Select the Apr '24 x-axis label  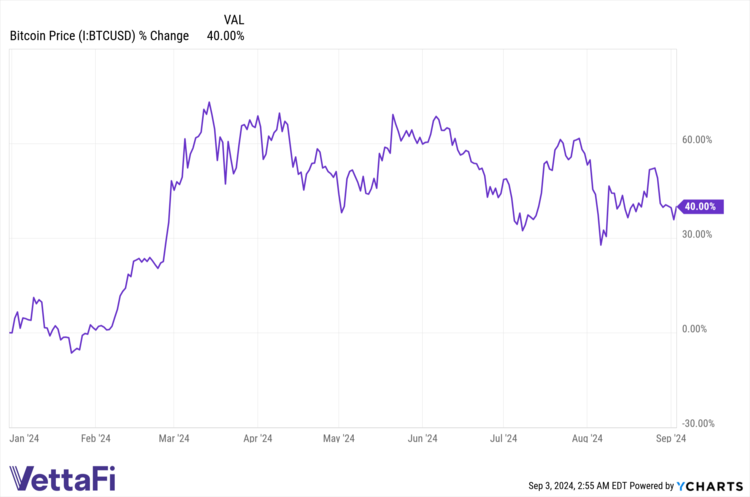(259, 438)
